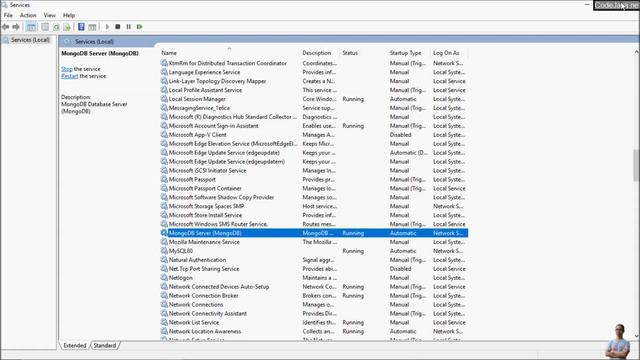Select Microsoft Windows SMS Router Service
This screenshot has width=640, height=360.
coord(314,224)
